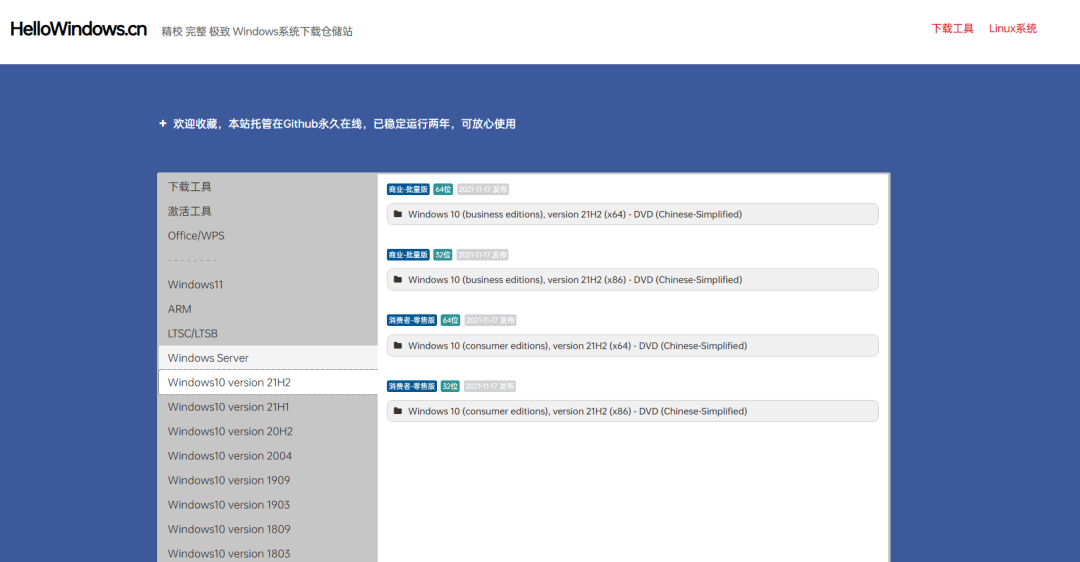Switch to Windows10 version 21H1
1080x562 pixels.
click(x=228, y=407)
